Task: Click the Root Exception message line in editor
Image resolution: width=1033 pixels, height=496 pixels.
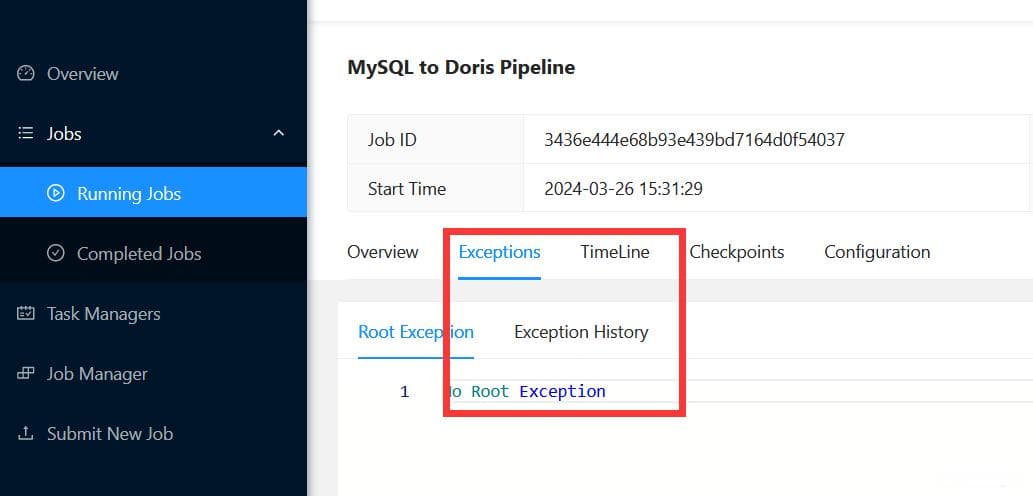Action: tap(526, 391)
